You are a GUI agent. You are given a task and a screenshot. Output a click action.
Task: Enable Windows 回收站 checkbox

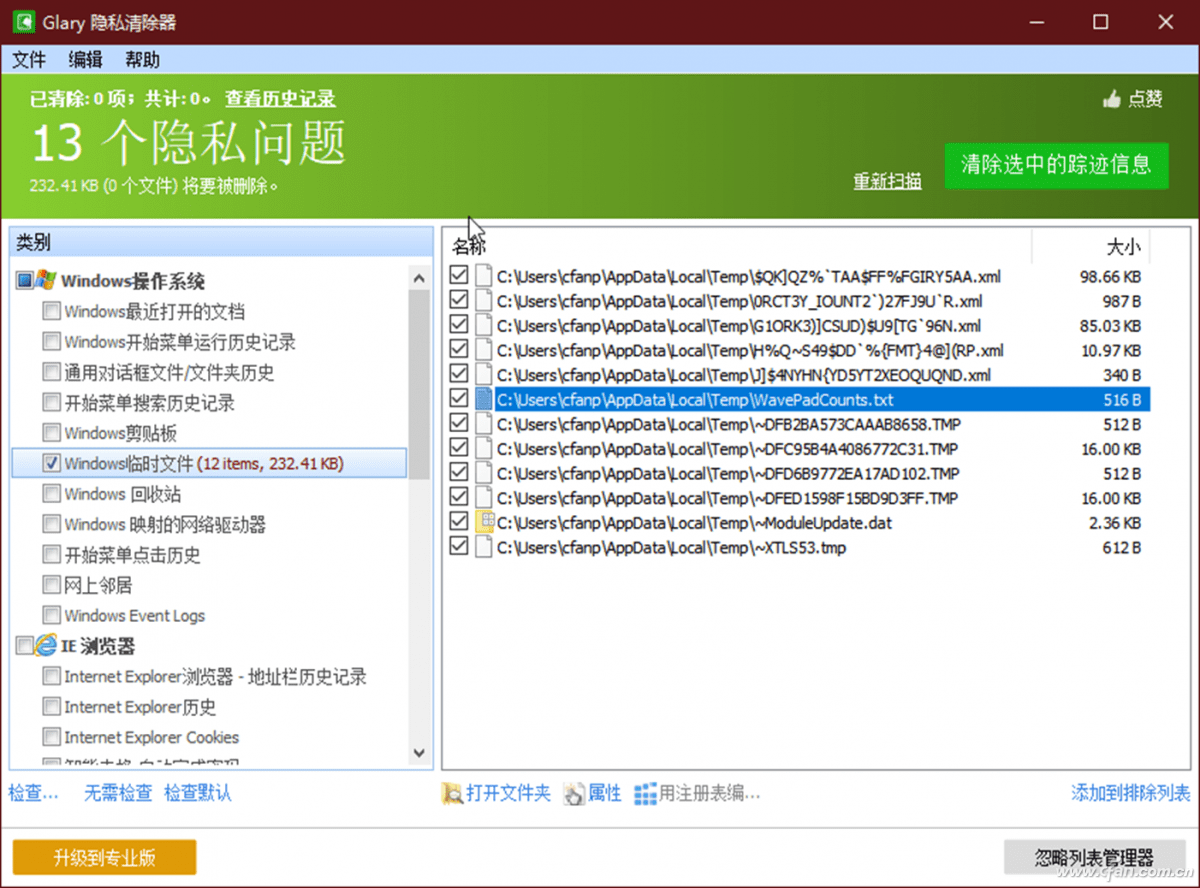coord(51,494)
